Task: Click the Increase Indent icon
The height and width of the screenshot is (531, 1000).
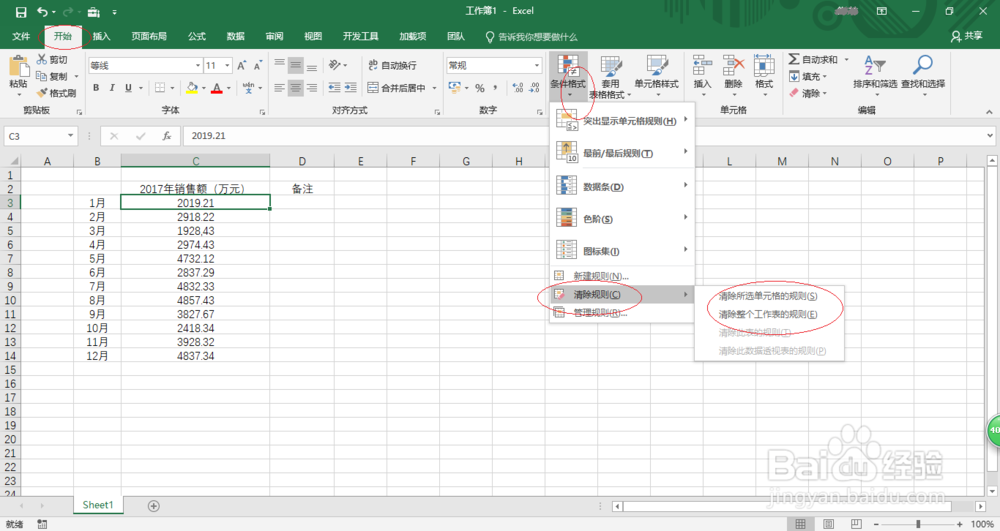Action: point(351,87)
